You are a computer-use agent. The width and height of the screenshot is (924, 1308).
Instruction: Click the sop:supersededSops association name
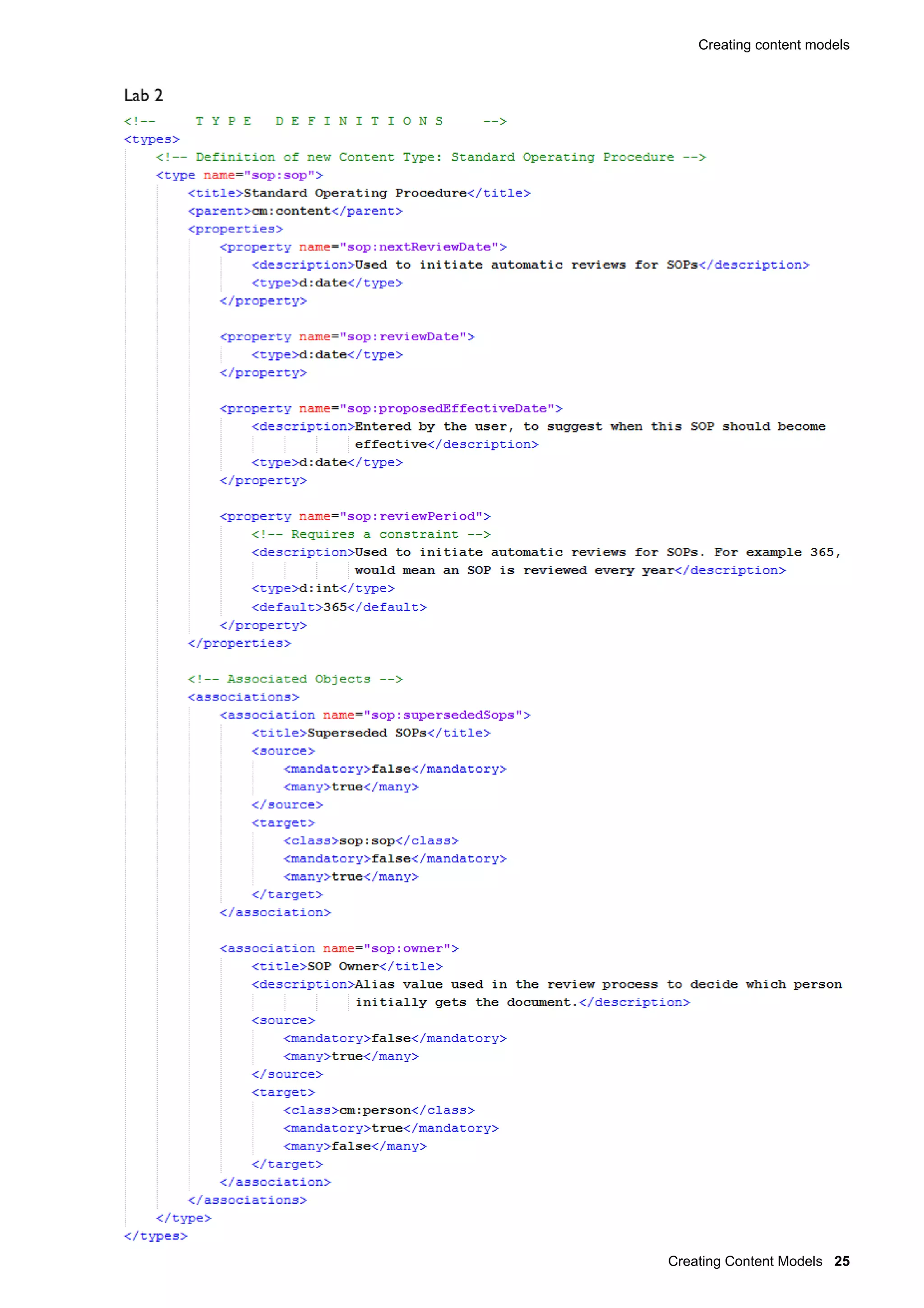pos(443,715)
